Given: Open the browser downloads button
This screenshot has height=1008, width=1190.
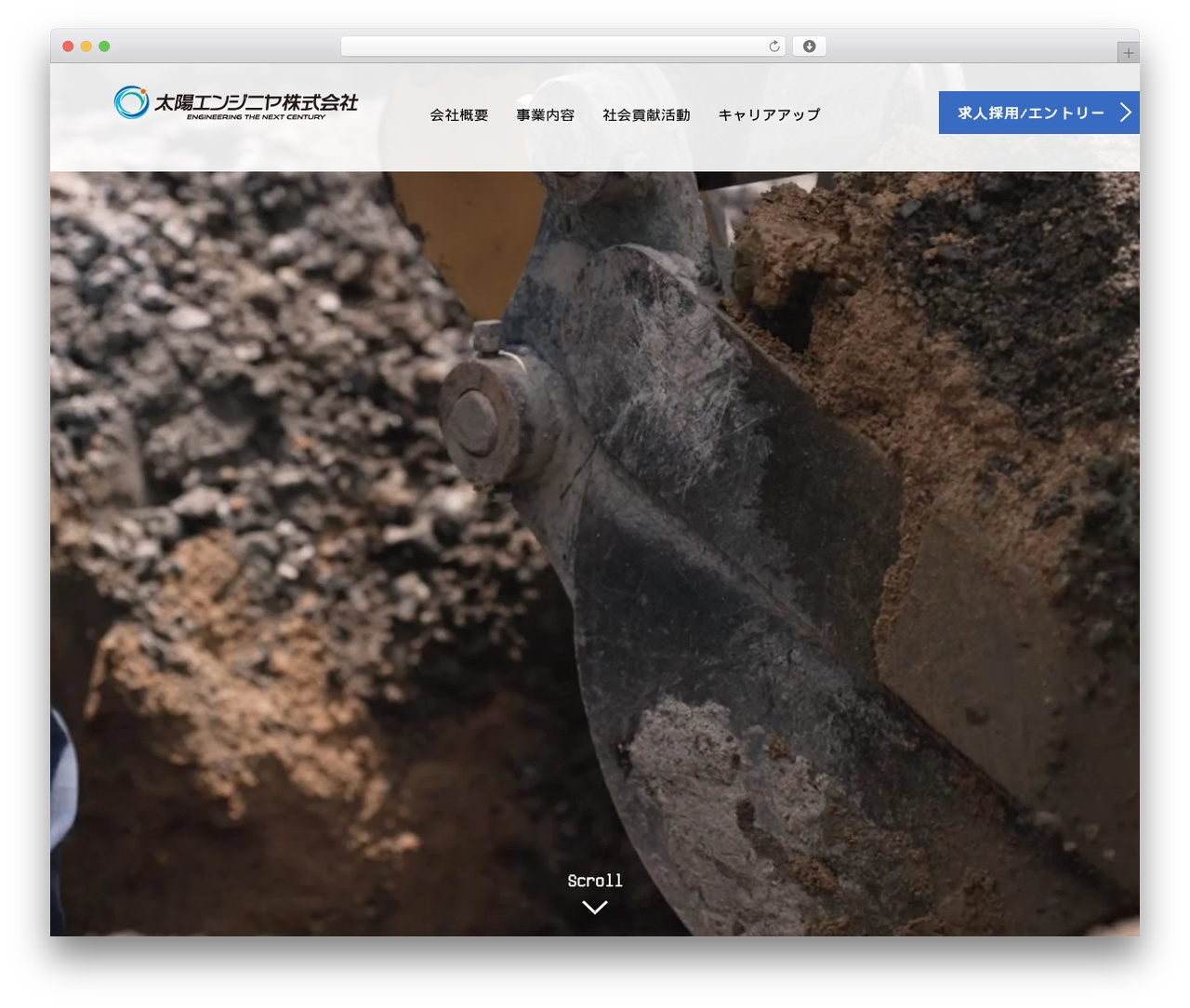Looking at the screenshot, I should [x=810, y=46].
